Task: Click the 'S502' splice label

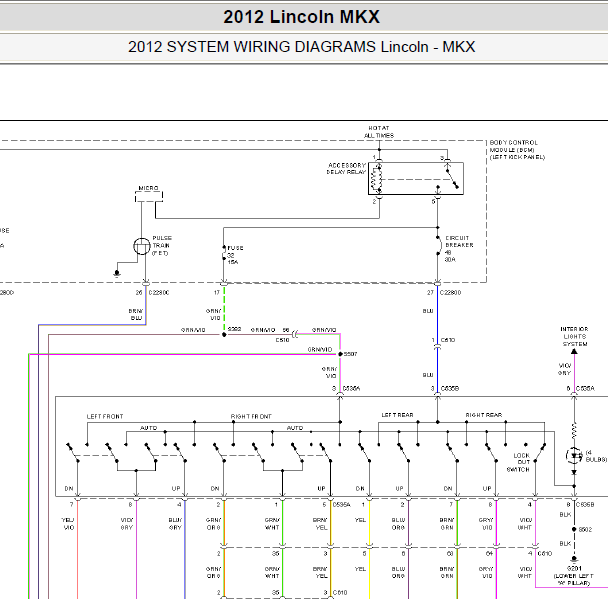Action: pos(586,530)
